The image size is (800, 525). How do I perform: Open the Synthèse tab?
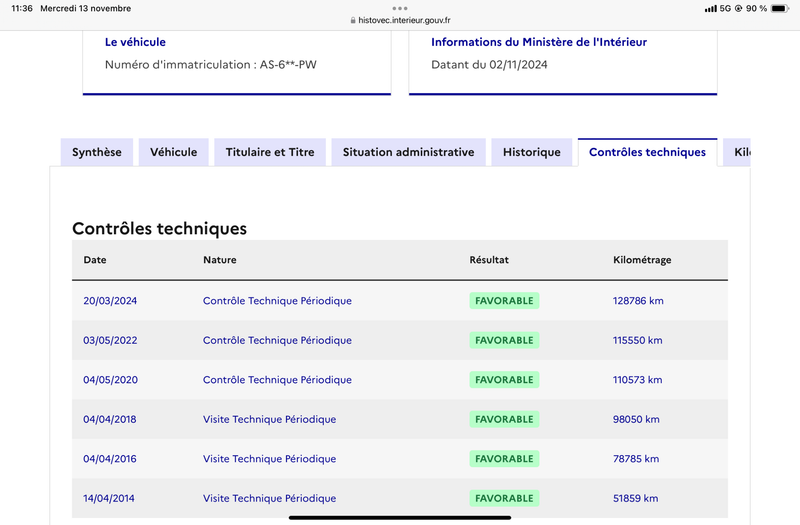[97, 152]
